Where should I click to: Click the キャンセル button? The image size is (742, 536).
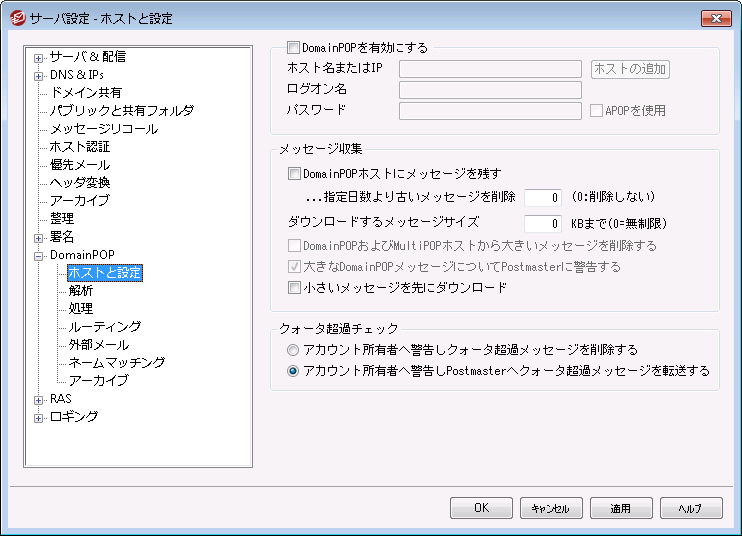coord(551,508)
